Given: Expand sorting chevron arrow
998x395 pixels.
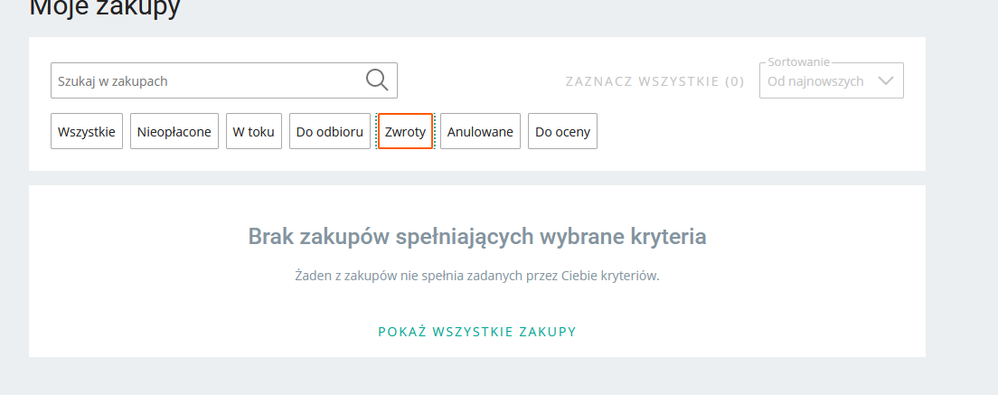Looking at the screenshot, I should coord(886,81).
